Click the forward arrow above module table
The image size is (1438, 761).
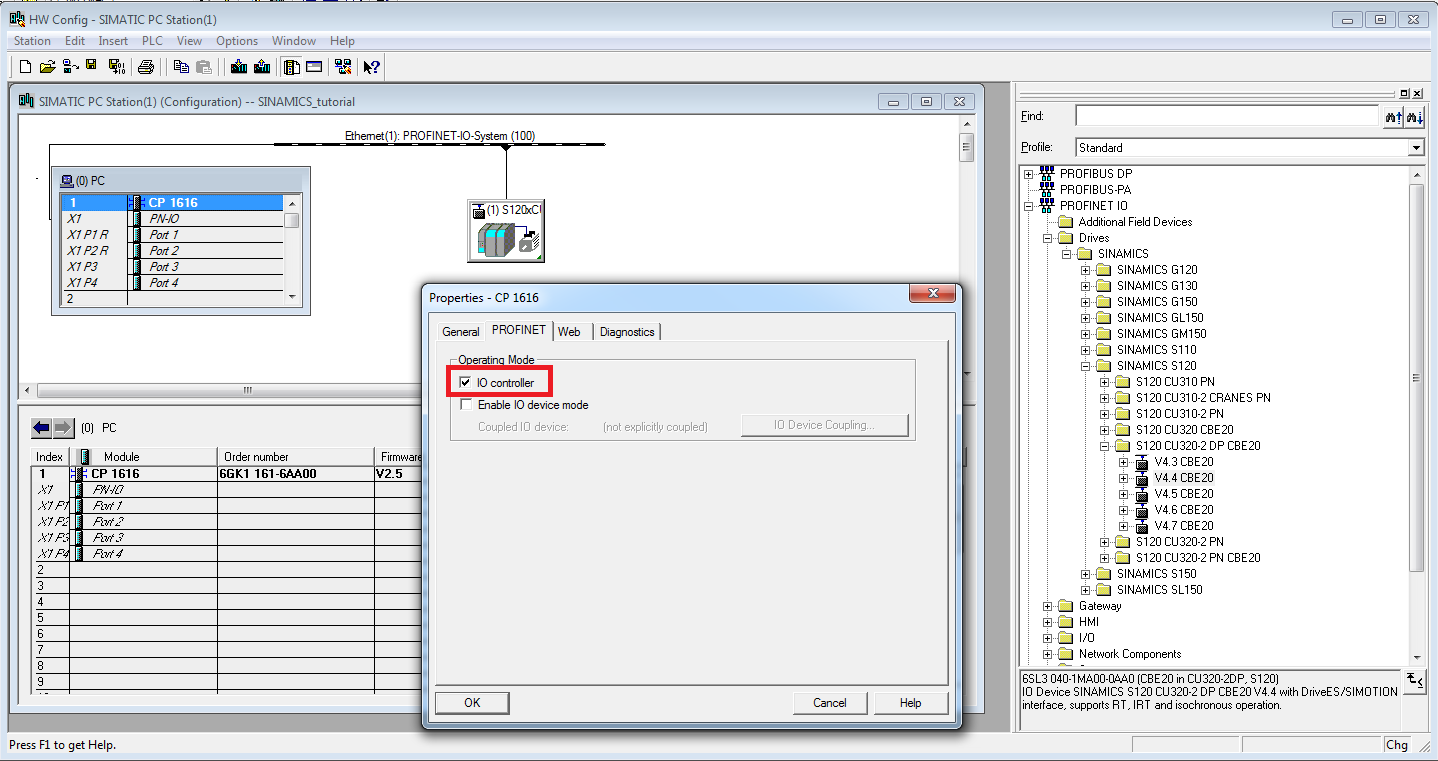pyautogui.click(x=63, y=427)
